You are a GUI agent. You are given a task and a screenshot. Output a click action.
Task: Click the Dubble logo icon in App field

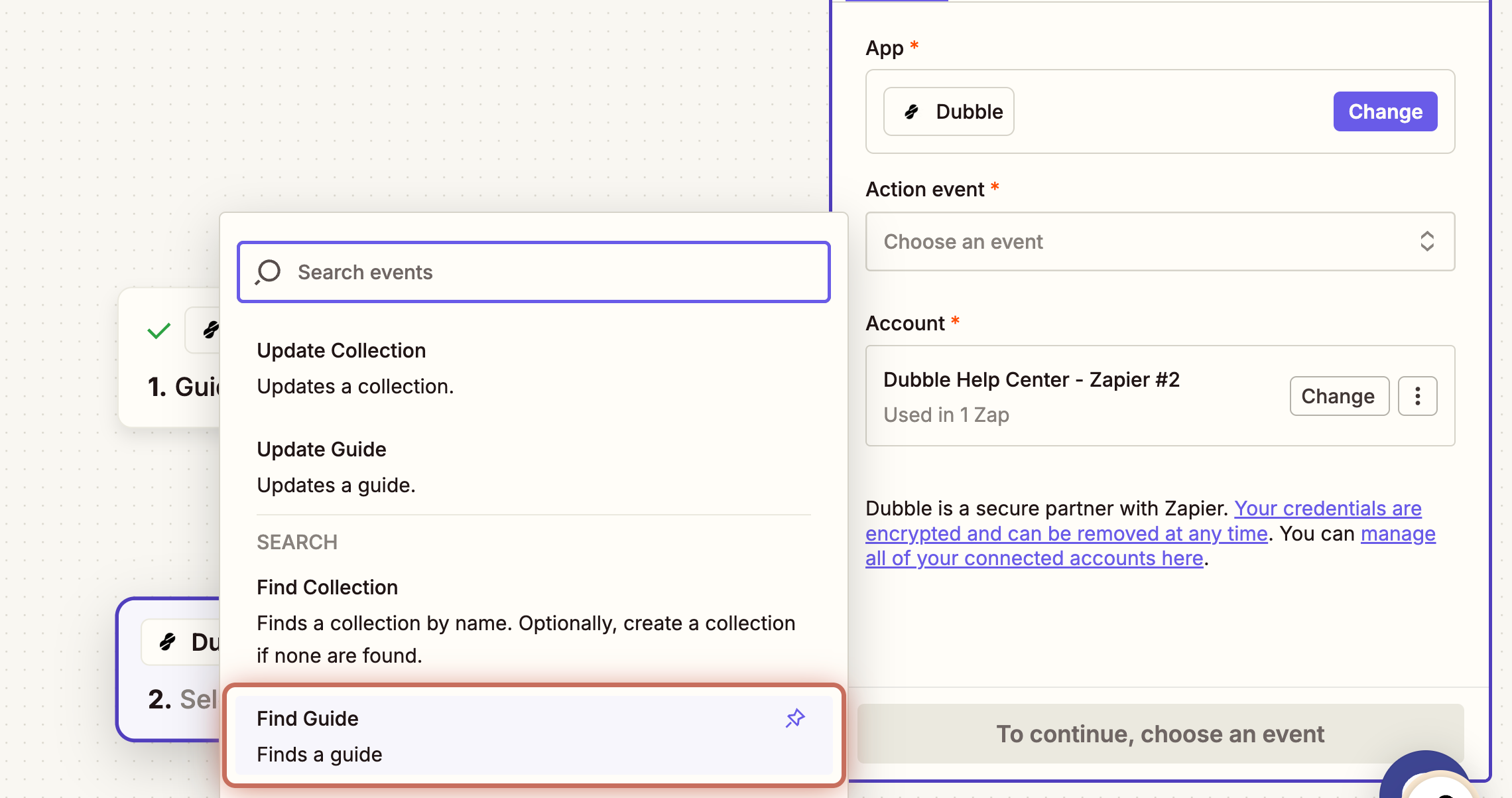(x=913, y=111)
